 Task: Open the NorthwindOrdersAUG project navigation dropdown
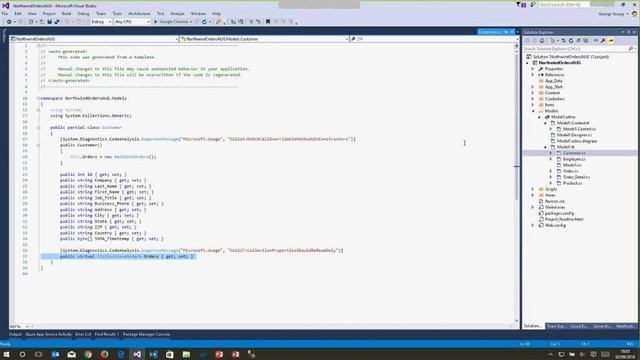(x=94, y=39)
